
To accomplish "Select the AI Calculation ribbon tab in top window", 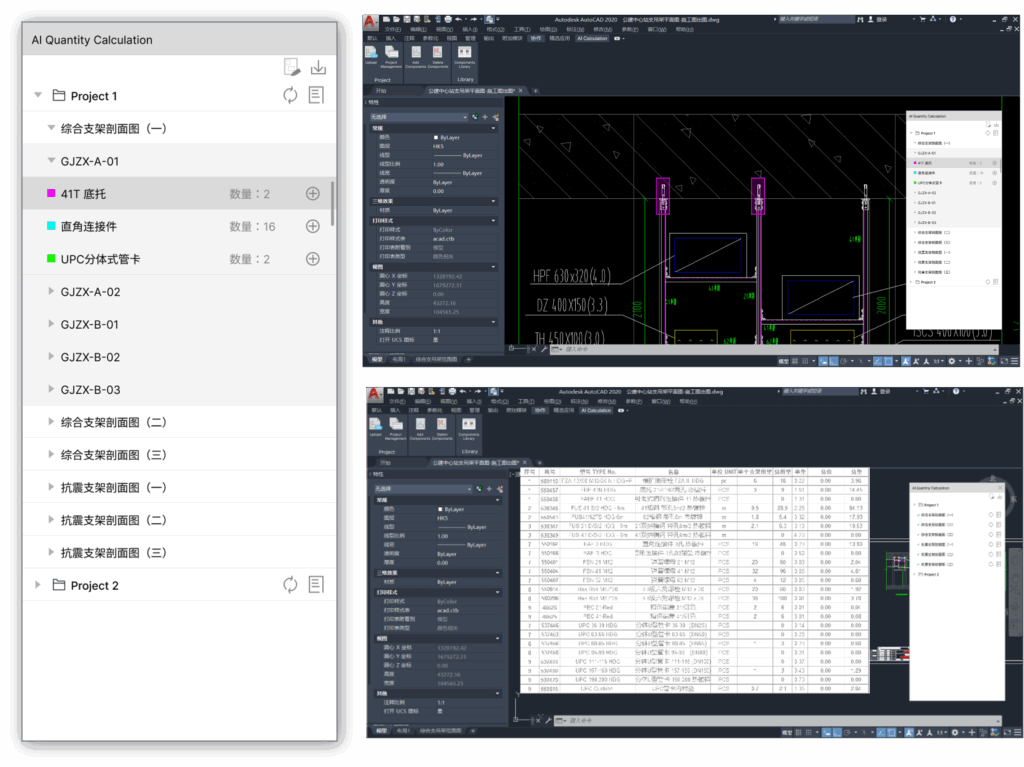I will [x=592, y=38].
